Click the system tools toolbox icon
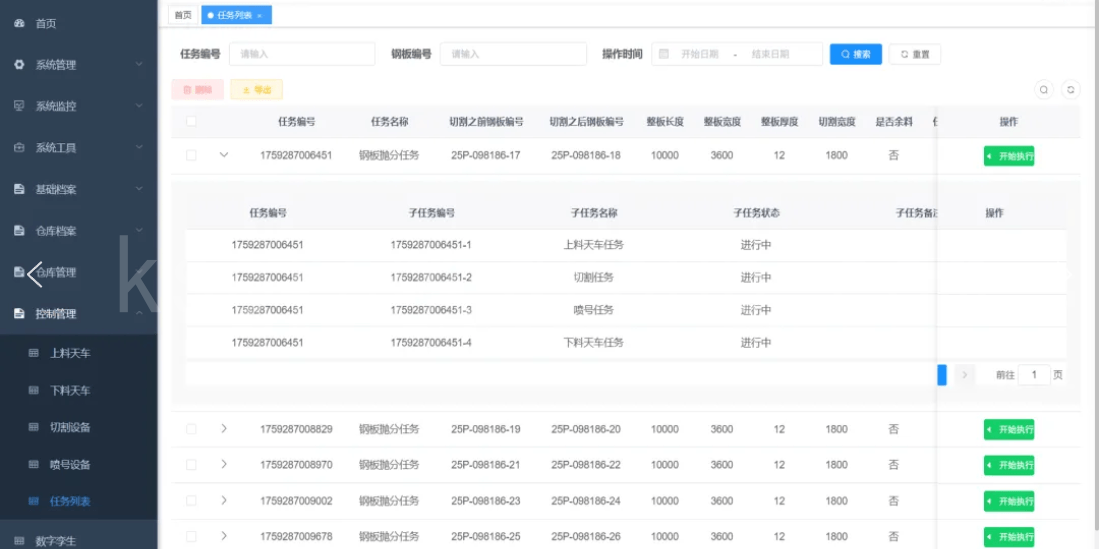Screen dimensions: 1101x552 19,148
